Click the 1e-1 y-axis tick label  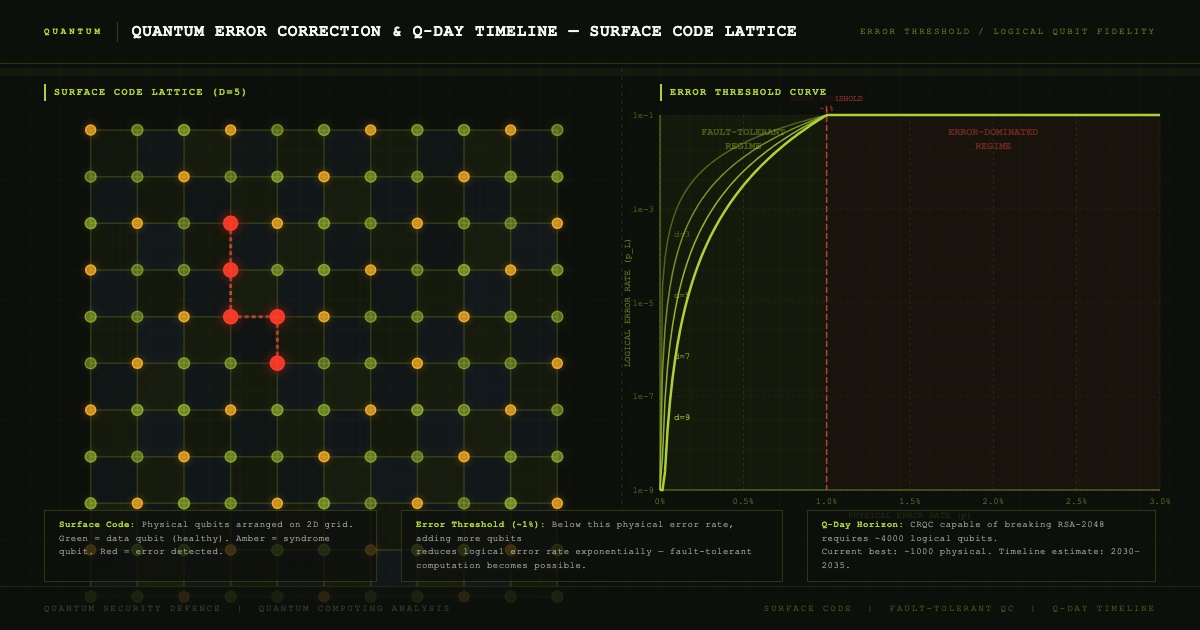643,116
